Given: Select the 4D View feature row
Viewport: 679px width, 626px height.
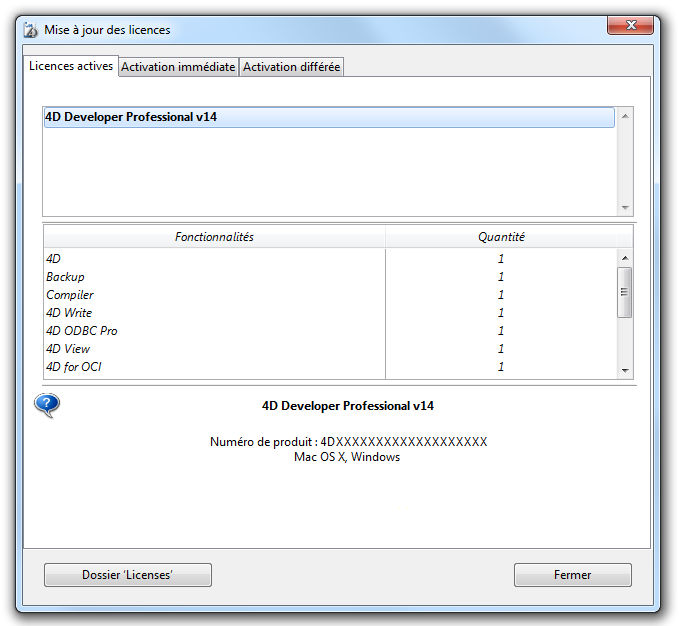Looking at the screenshot, I should pyautogui.click(x=331, y=348).
